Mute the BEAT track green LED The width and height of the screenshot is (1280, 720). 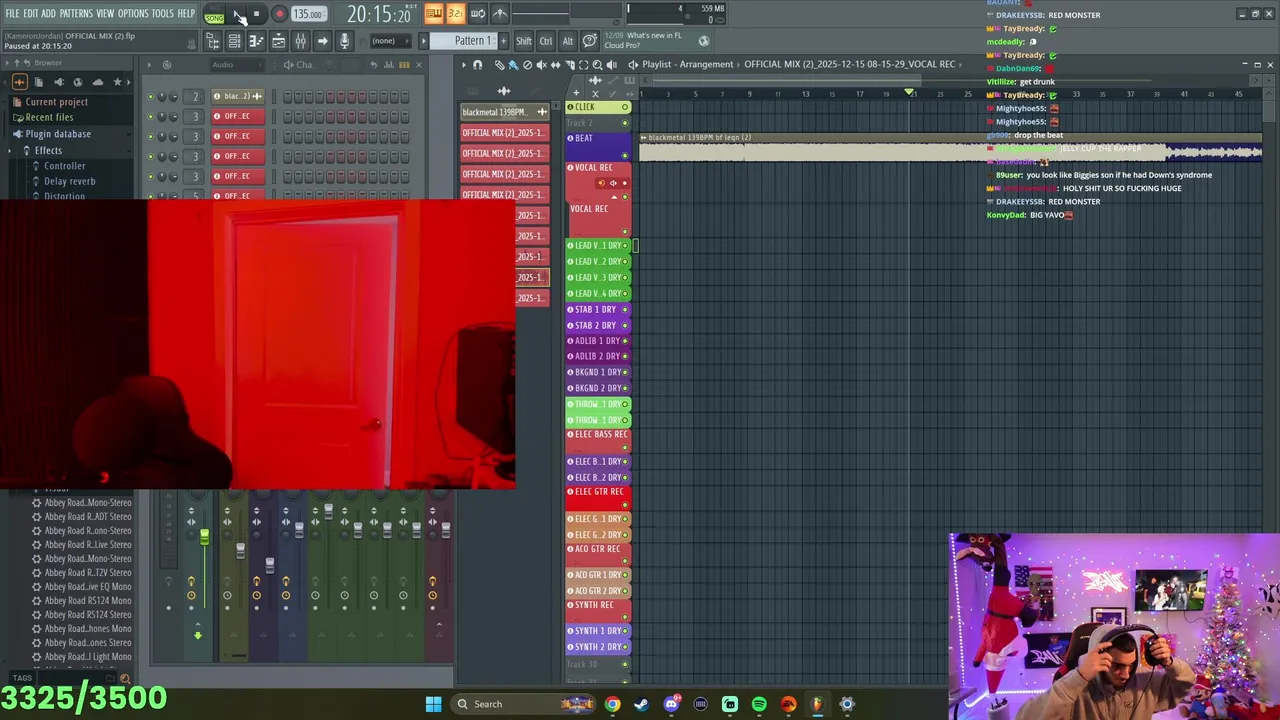(x=625, y=155)
